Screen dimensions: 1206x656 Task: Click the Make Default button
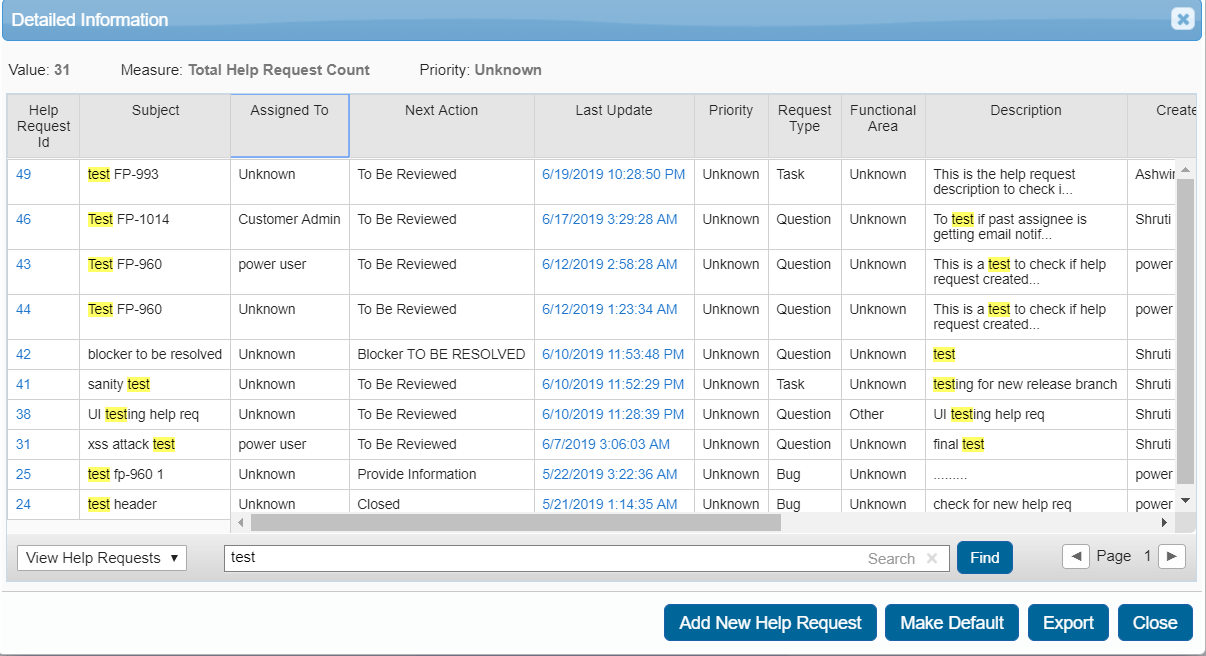tap(951, 623)
